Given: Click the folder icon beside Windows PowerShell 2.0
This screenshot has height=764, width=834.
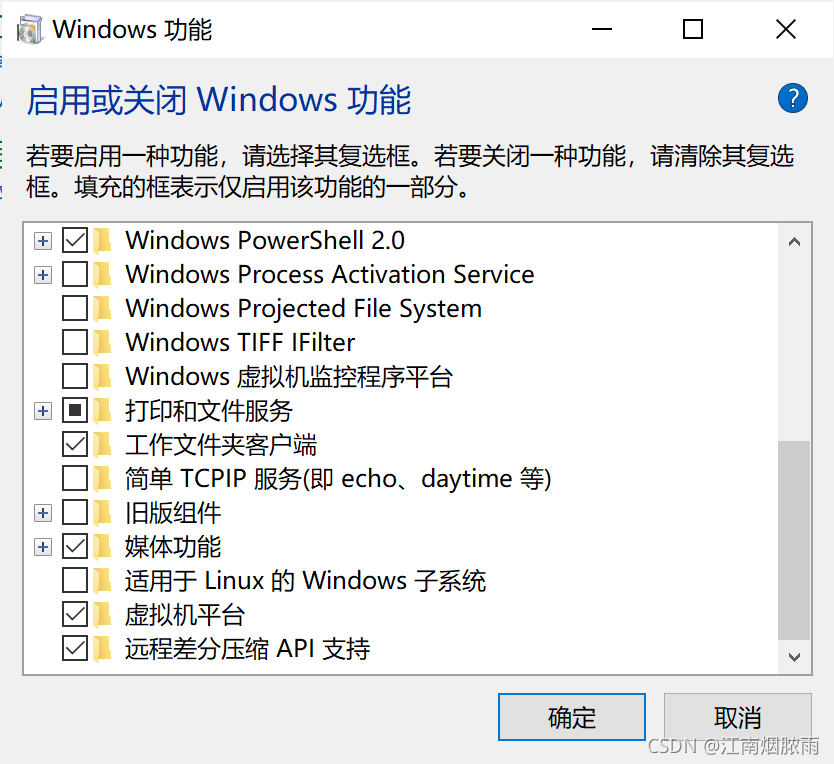Looking at the screenshot, I should (x=101, y=240).
